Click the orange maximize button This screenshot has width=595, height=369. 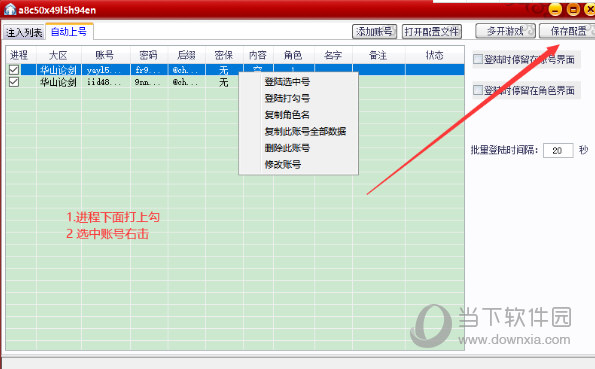pos(573,9)
